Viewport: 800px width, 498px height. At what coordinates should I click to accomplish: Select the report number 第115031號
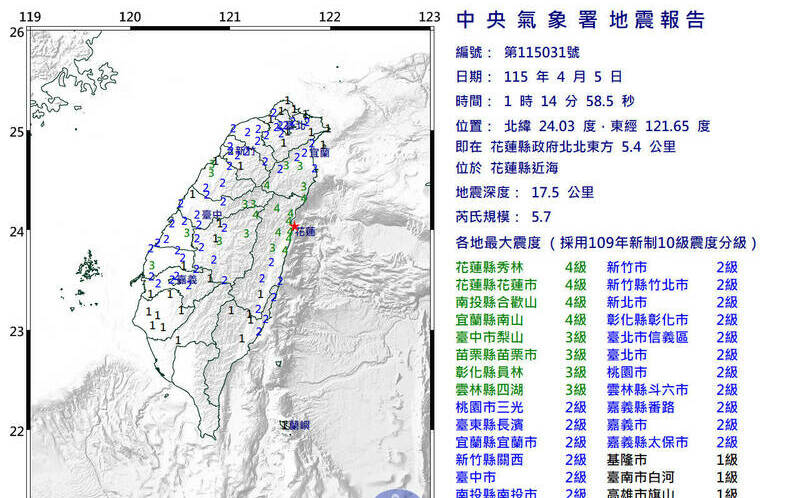tap(542, 52)
